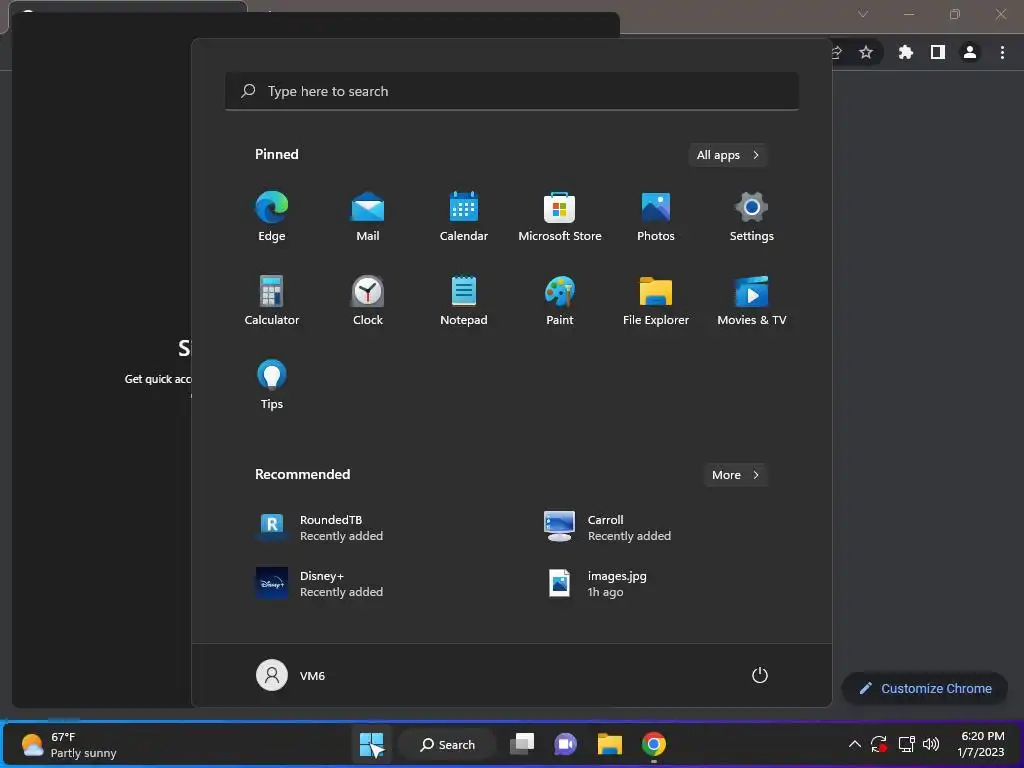This screenshot has height=768, width=1024.
Task: Launch the Mail app
Action: coord(368,216)
